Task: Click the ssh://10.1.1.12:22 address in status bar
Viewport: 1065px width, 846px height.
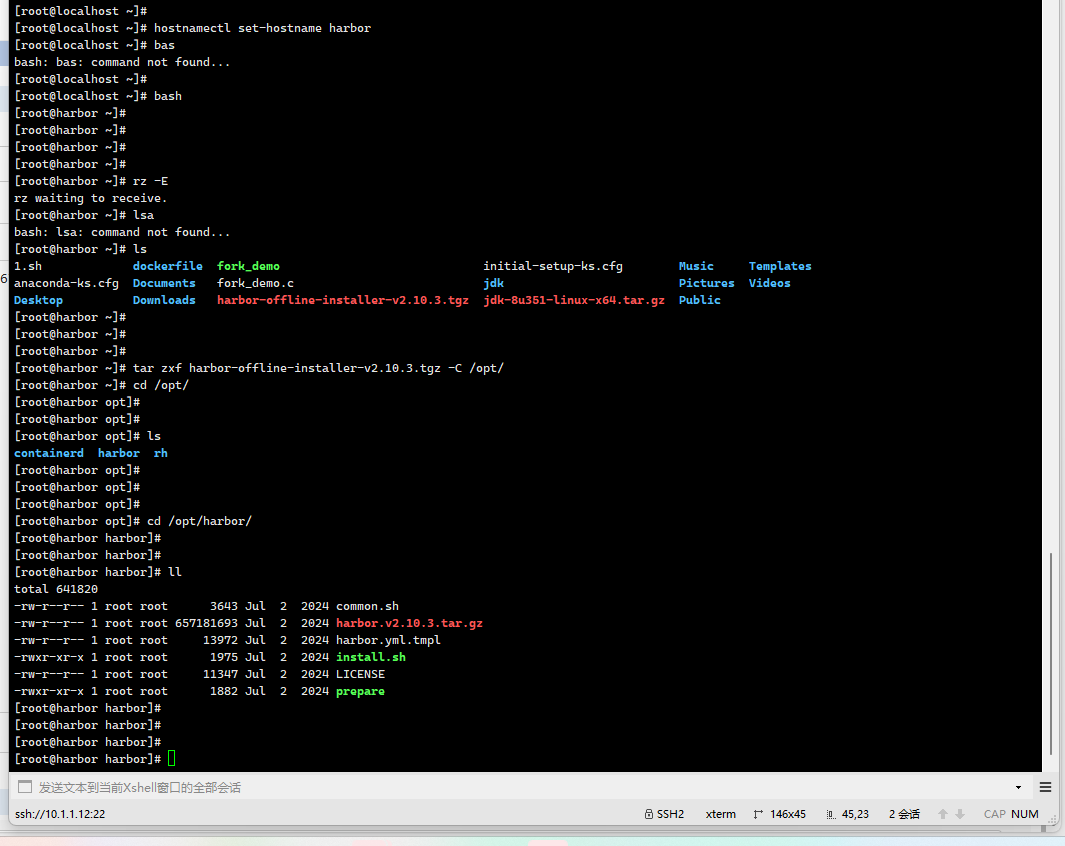Action: click(60, 814)
